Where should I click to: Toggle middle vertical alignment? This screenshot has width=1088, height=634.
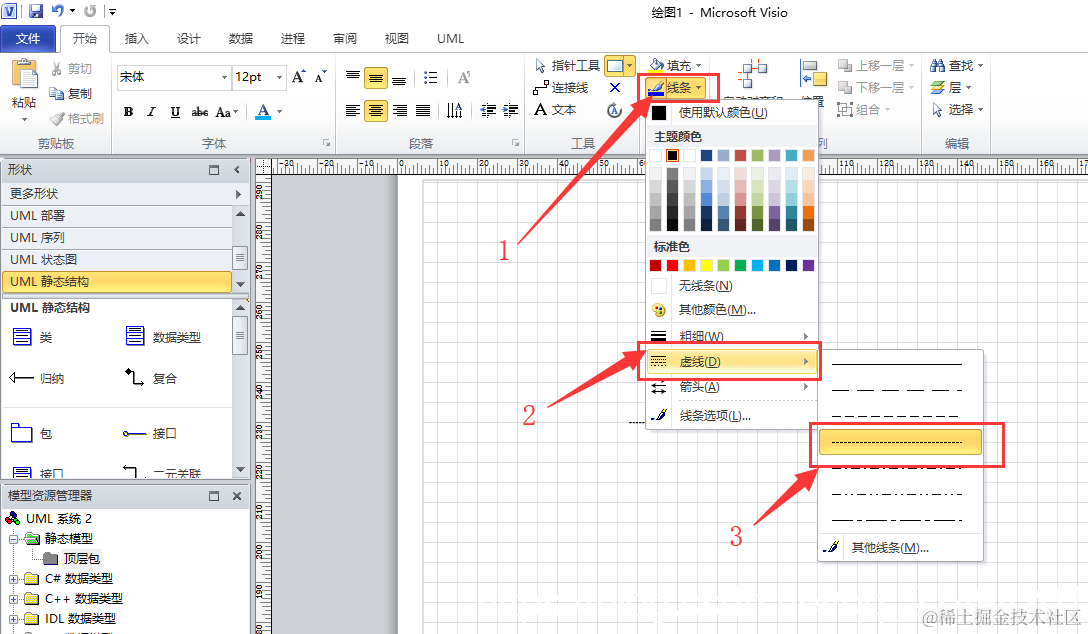pyautogui.click(x=376, y=78)
